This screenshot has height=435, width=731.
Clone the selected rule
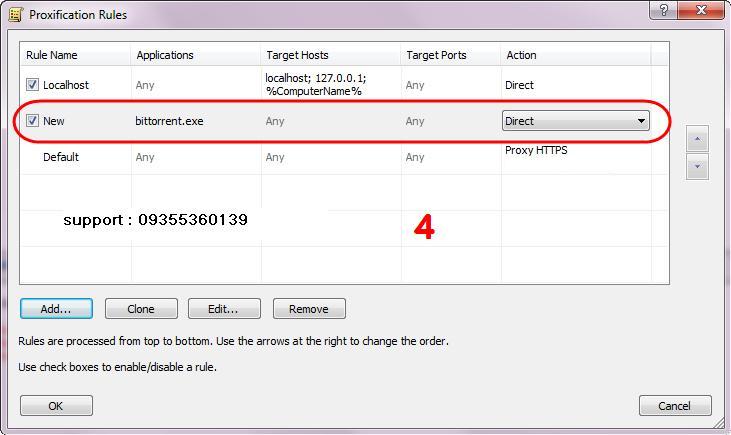[x=141, y=309]
